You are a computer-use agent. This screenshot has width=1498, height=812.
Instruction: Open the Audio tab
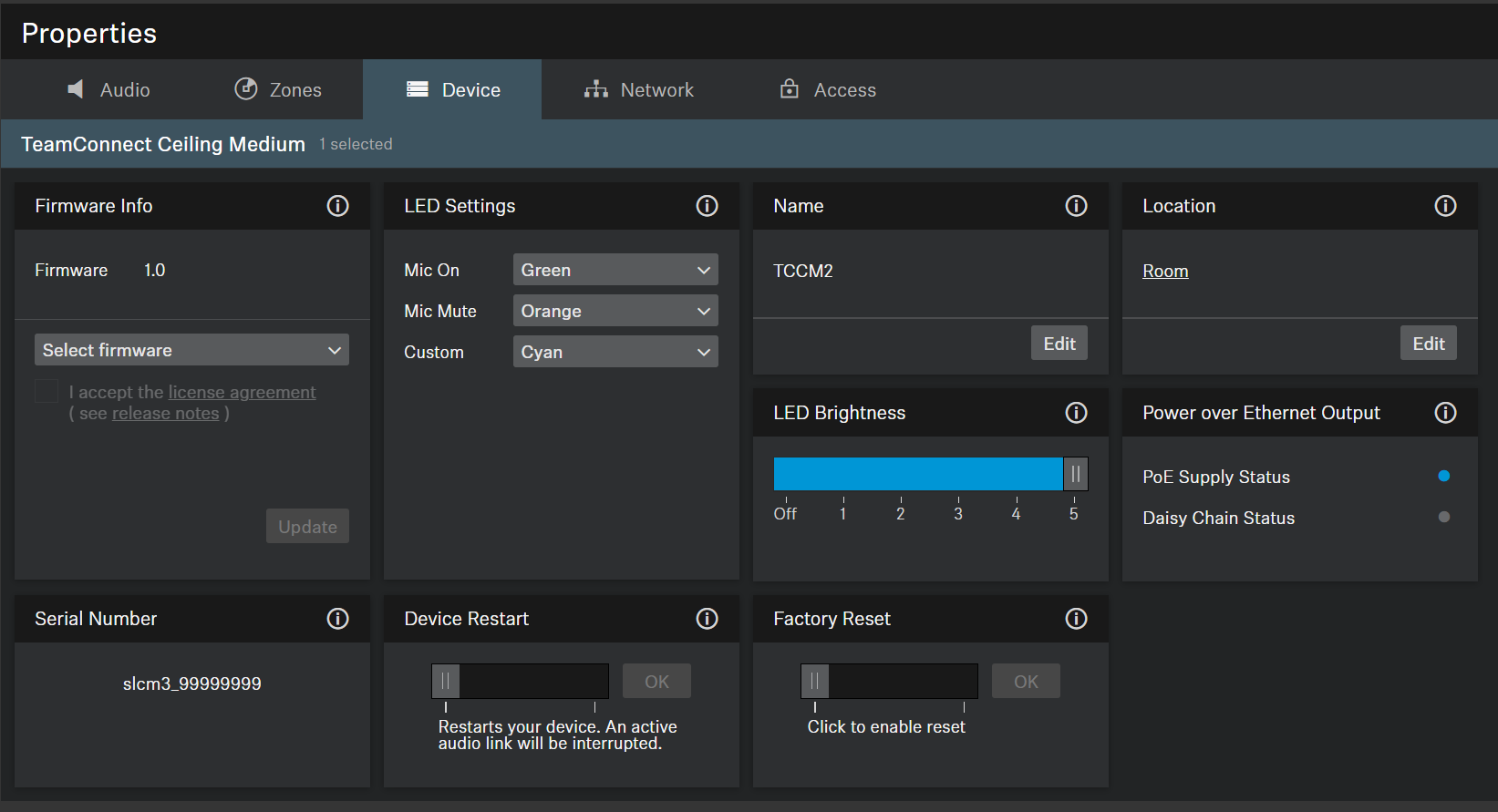click(108, 89)
